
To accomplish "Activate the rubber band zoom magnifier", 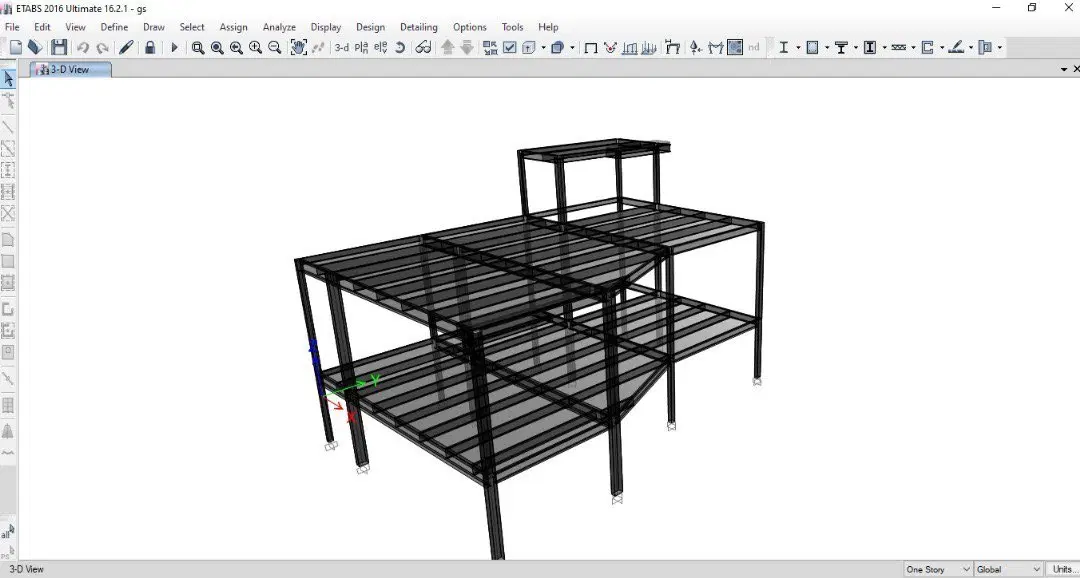I will (198, 48).
